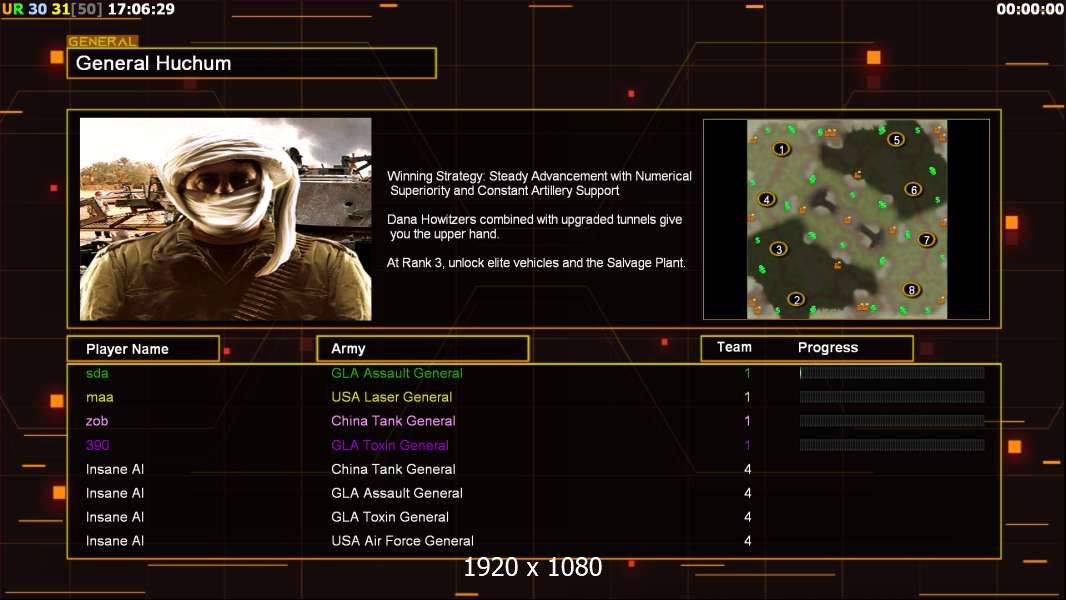Image resolution: width=1066 pixels, height=600 pixels.
Task: Select start position 5 on minimap
Action: pos(896,139)
